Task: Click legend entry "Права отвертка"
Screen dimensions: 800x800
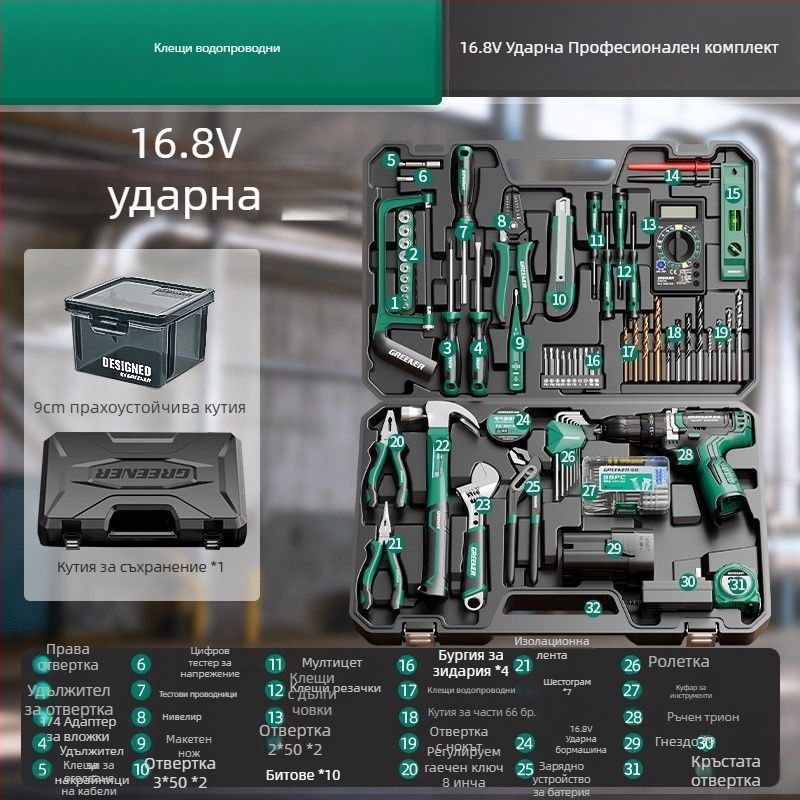Action: [x=67, y=657]
